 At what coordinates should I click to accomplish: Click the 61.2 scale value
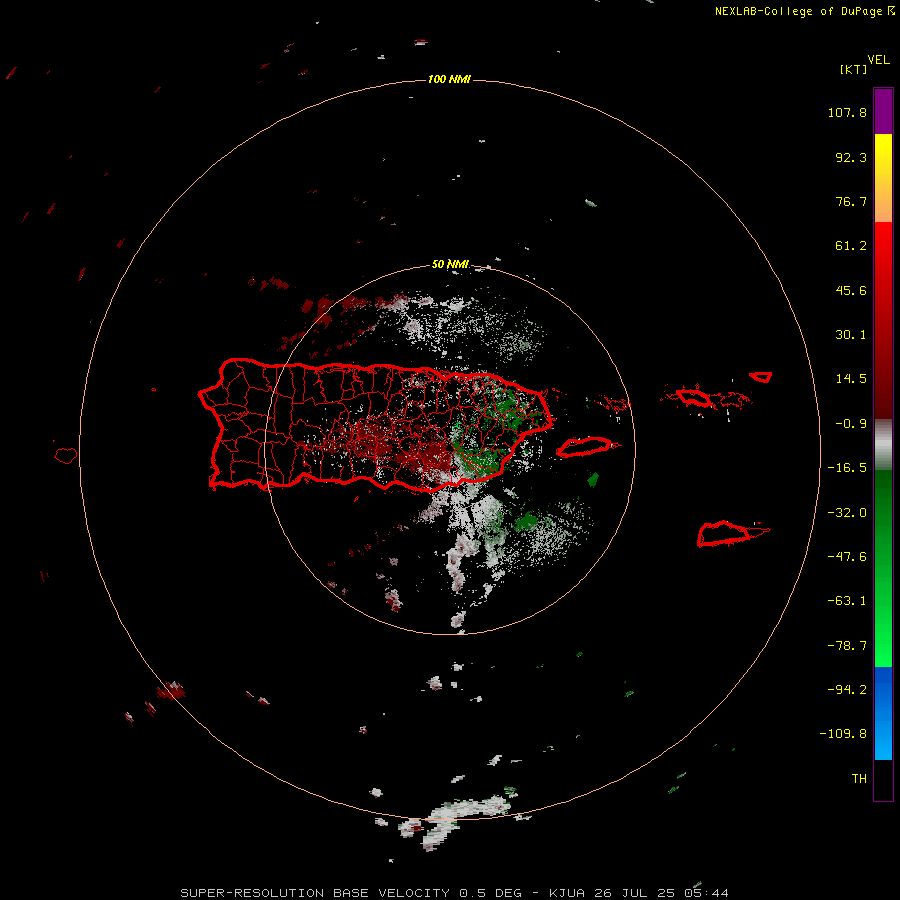tap(851, 246)
